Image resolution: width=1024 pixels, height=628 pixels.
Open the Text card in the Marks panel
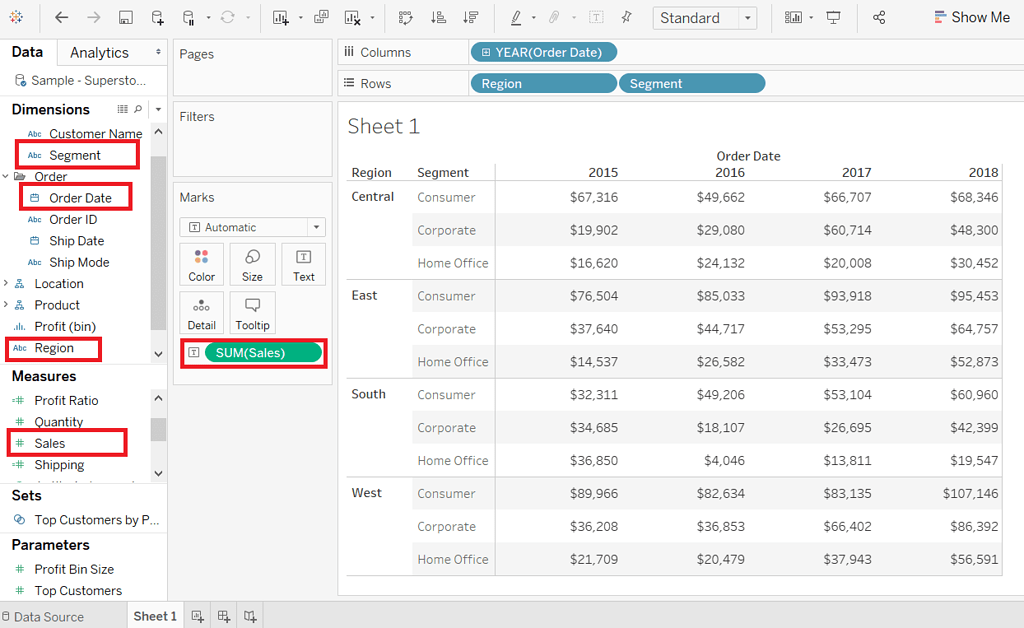(303, 263)
